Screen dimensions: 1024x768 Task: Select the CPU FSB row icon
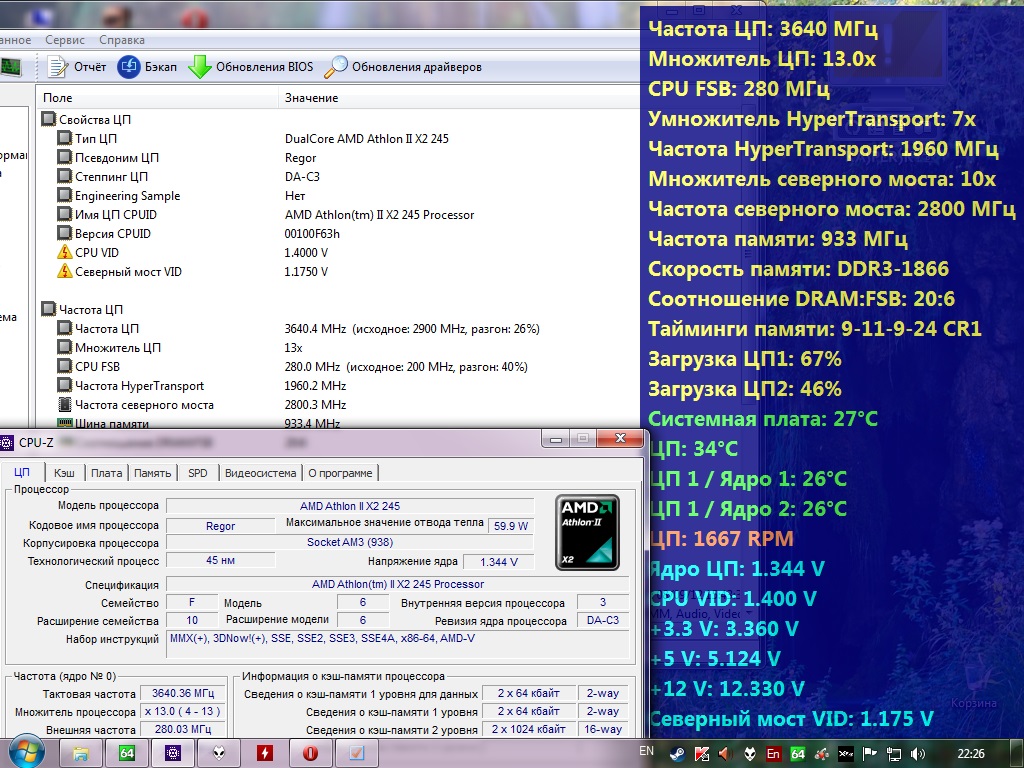click(64, 366)
